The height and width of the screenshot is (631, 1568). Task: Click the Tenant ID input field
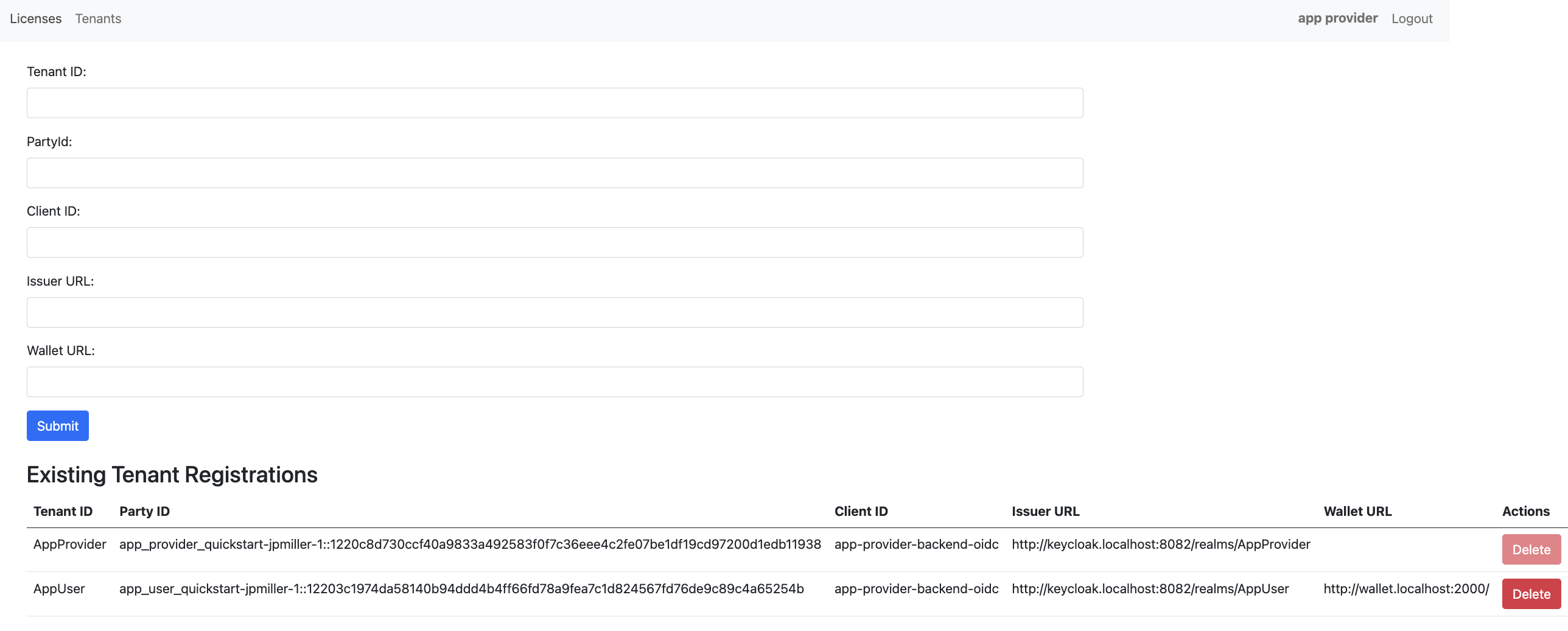(554, 102)
